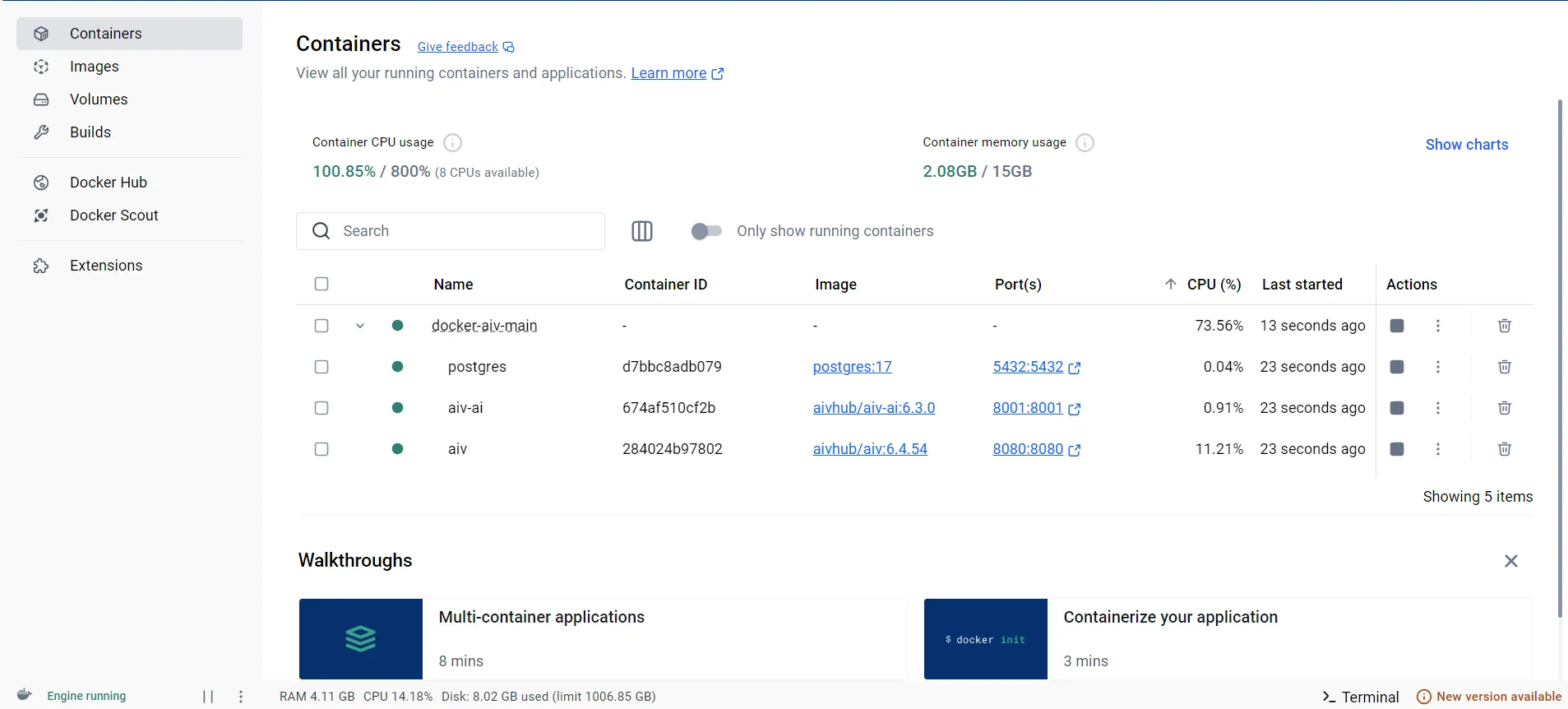Click container ID 674af510cf2b
Screen dimensions: 1568x709
[x=668, y=408]
